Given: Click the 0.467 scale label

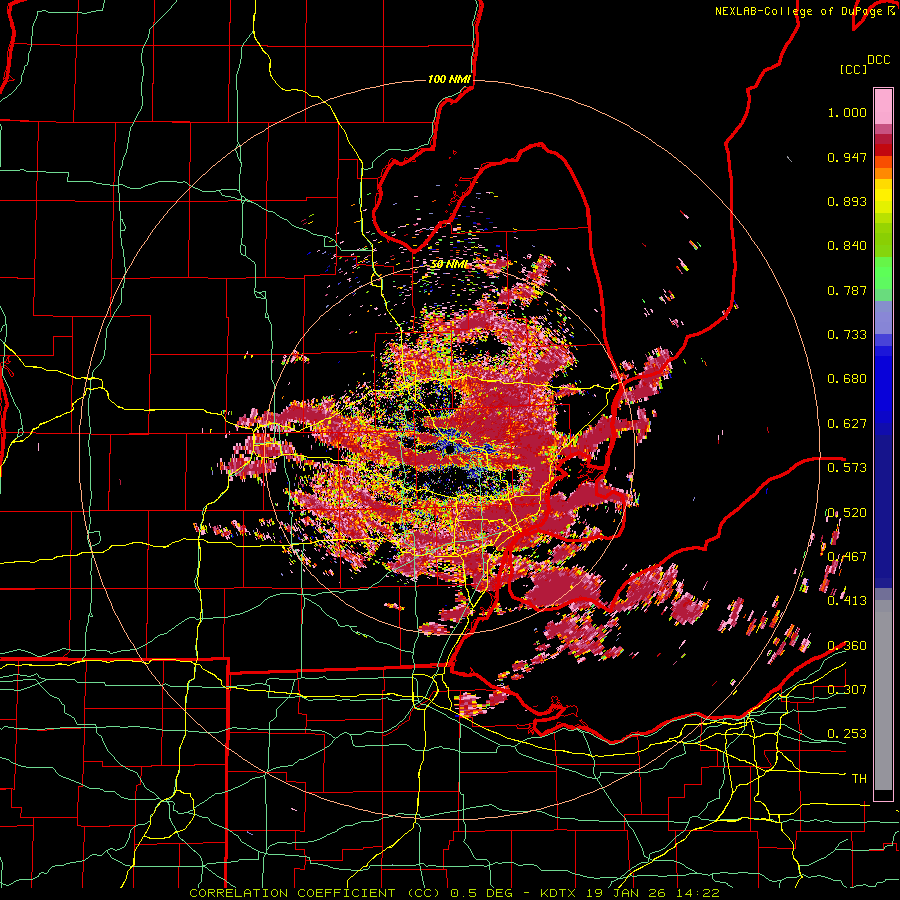Looking at the screenshot, I should coord(847,557).
